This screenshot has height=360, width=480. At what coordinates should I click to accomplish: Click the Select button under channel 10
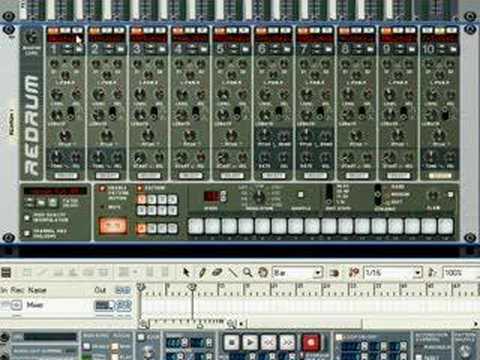point(440,176)
